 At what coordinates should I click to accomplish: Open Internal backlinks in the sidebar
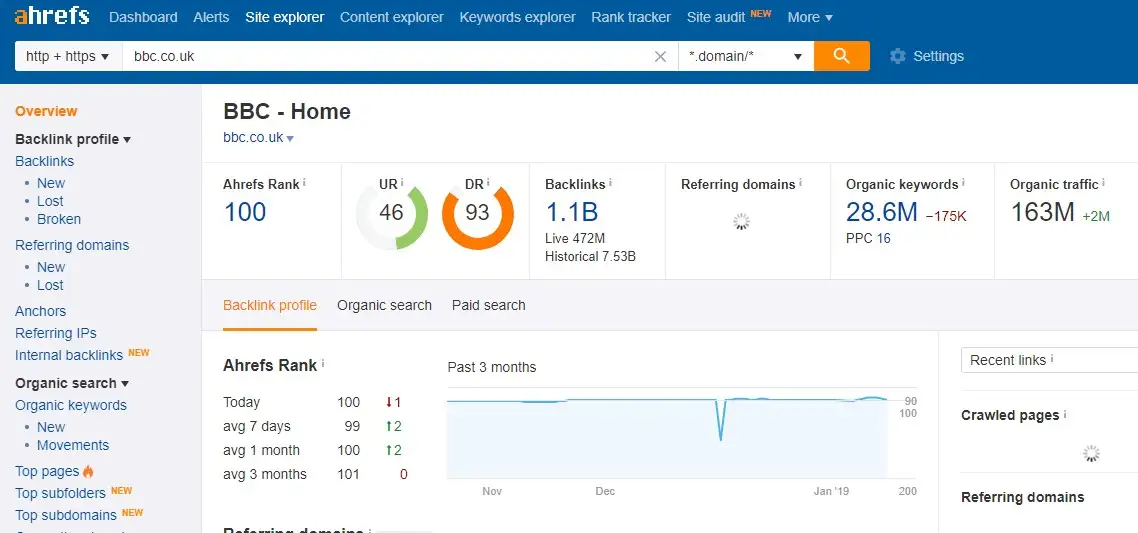(x=69, y=355)
